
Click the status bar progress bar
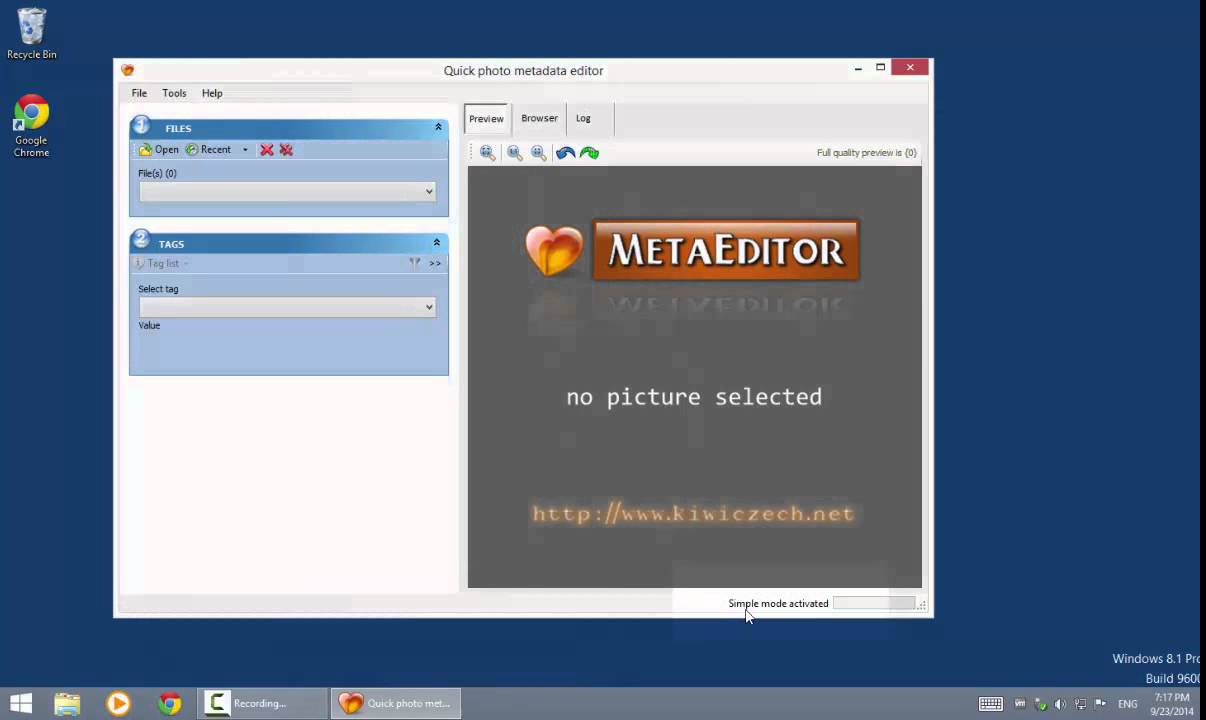coord(874,603)
